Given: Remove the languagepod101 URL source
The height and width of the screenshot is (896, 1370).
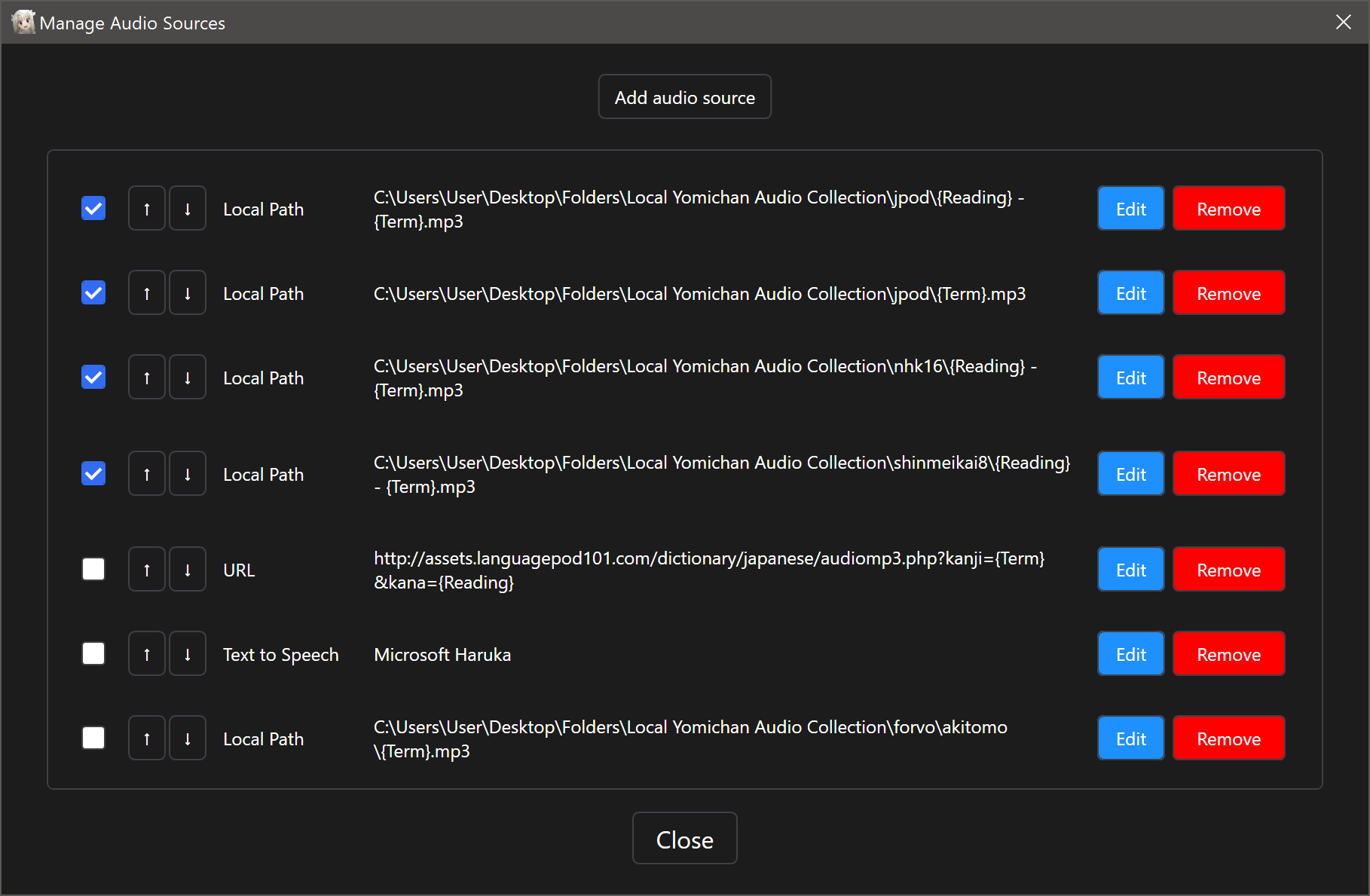Looking at the screenshot, I should pos(1228,570).
